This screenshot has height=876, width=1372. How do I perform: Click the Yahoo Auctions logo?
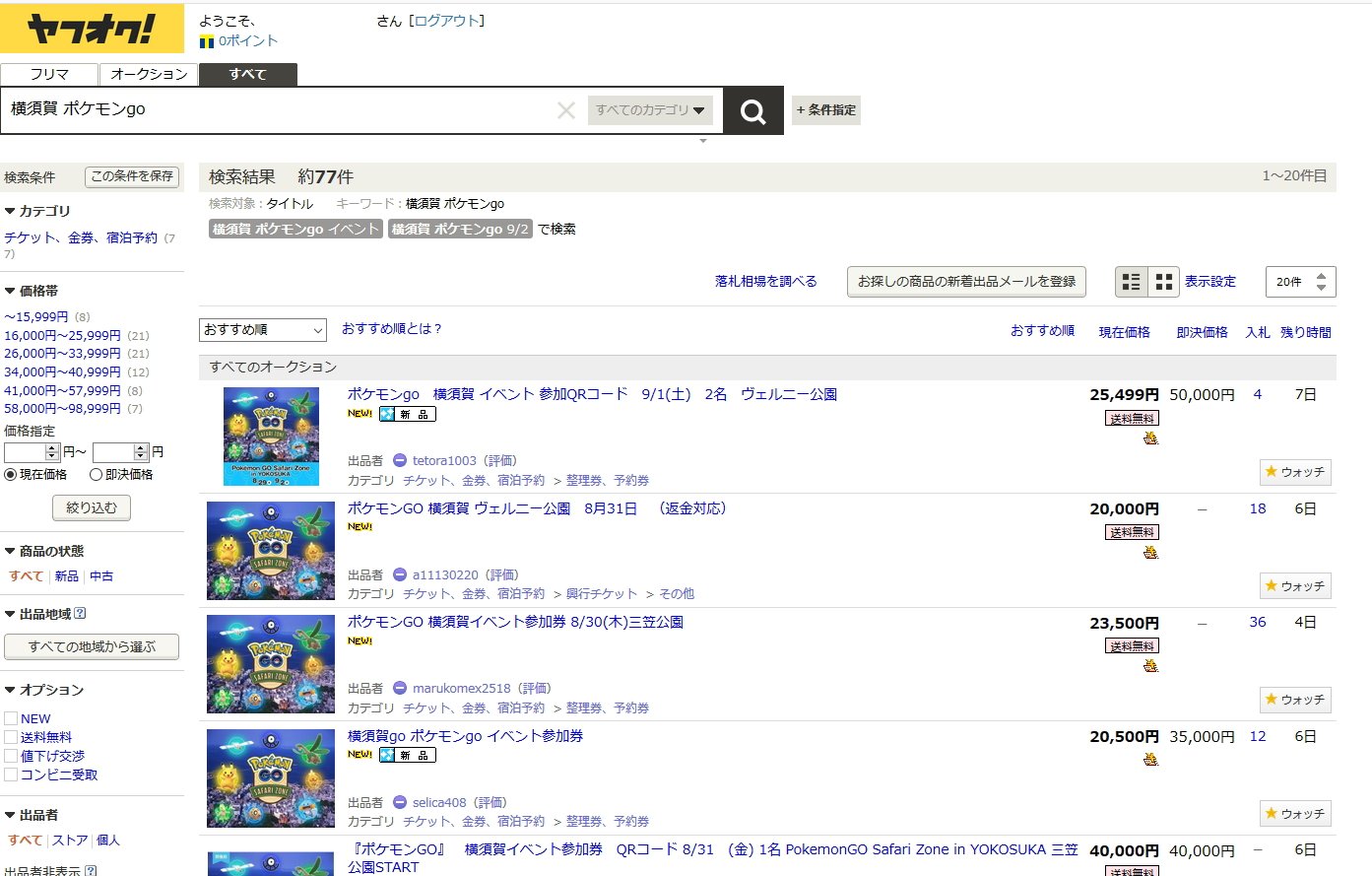[x=92, y=29]
